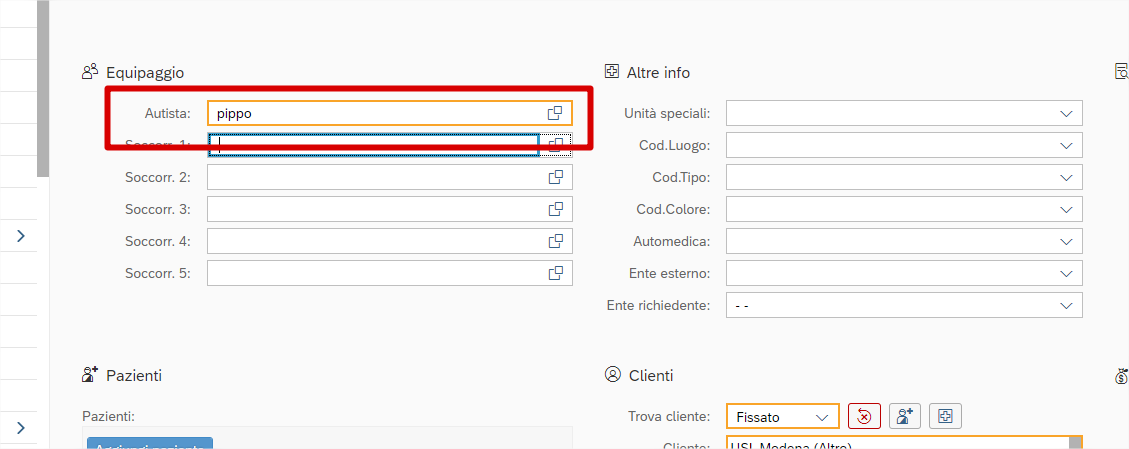The image size is (1129, 449).
Task: Click the medical cross icon button in Clienti
Action: point(945,416)
